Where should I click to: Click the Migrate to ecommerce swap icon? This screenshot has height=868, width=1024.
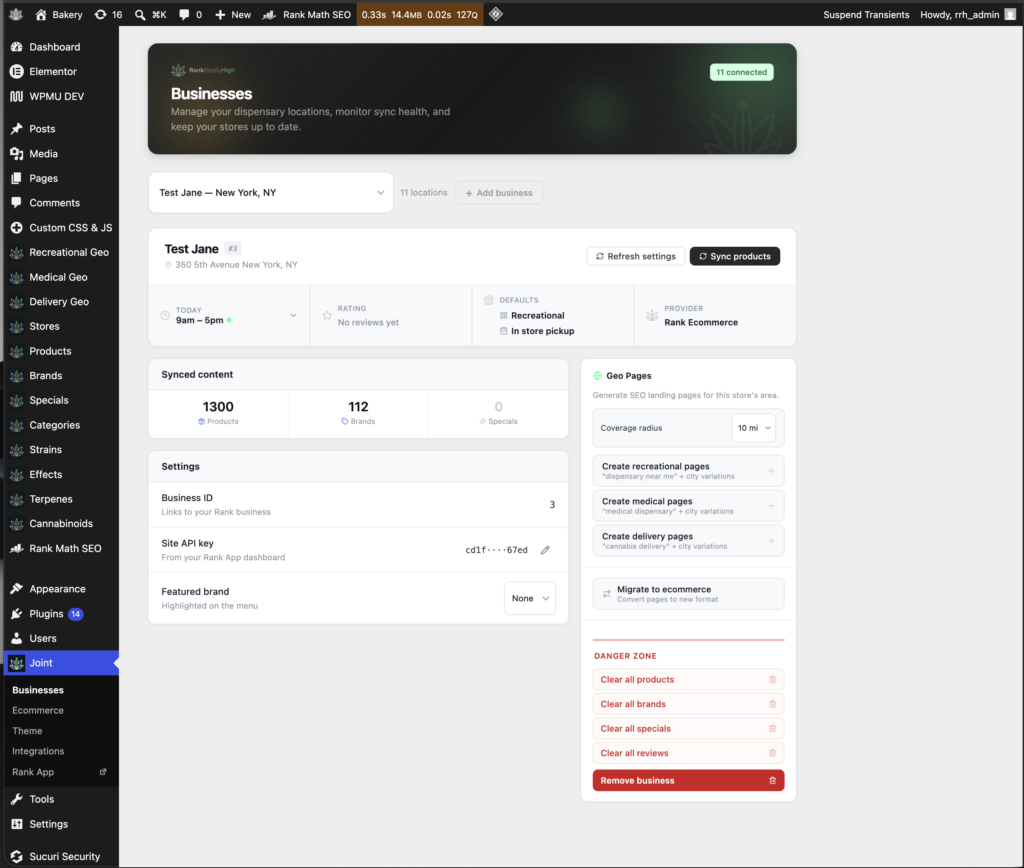tap(607, 594)
